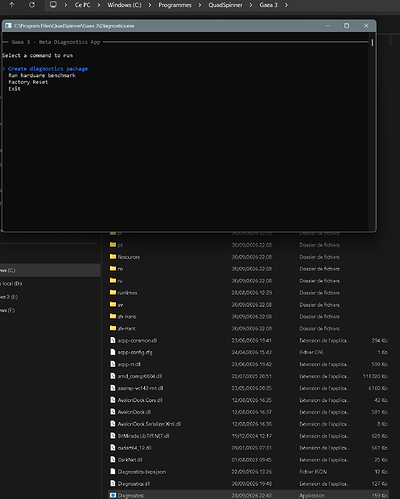Select 'Exit' command in console

pos(14,89)
